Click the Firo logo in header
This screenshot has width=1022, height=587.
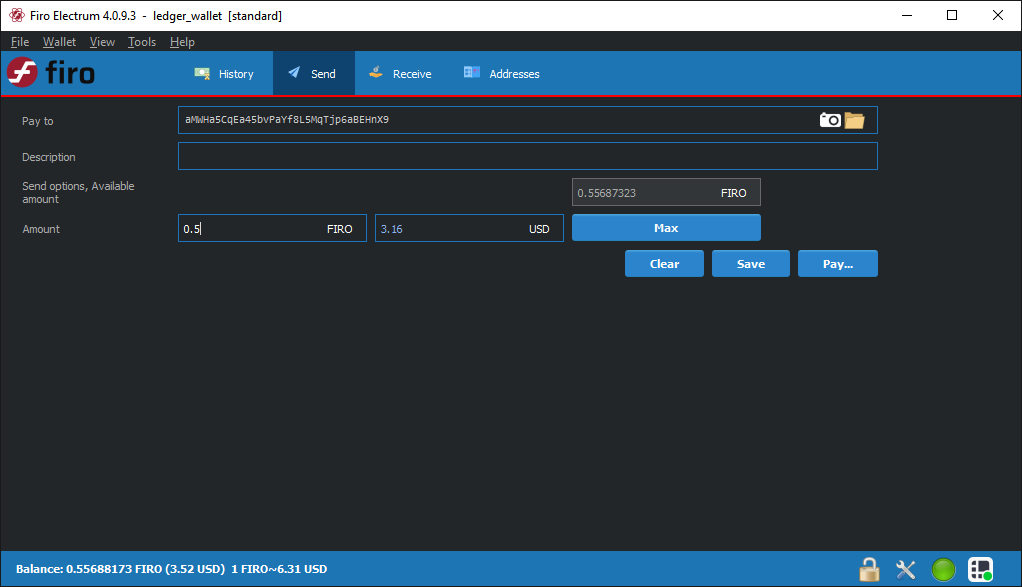(x=51, y=72)
